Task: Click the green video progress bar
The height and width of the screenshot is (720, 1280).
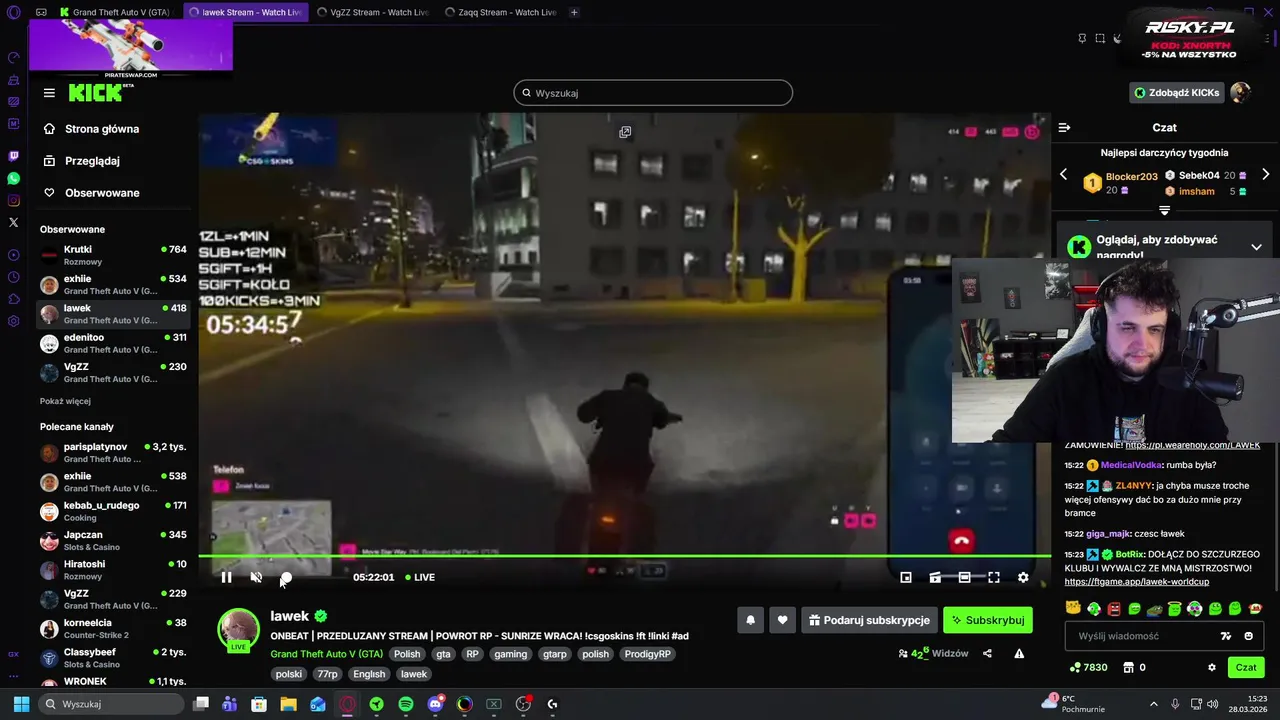Action: tap(625, 555)
